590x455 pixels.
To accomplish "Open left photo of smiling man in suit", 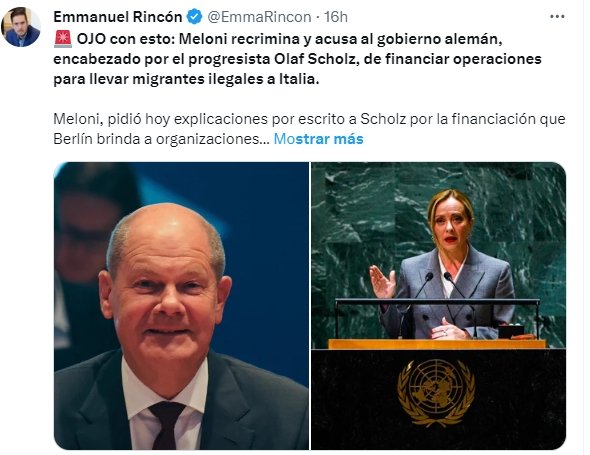I will [181, 306].
